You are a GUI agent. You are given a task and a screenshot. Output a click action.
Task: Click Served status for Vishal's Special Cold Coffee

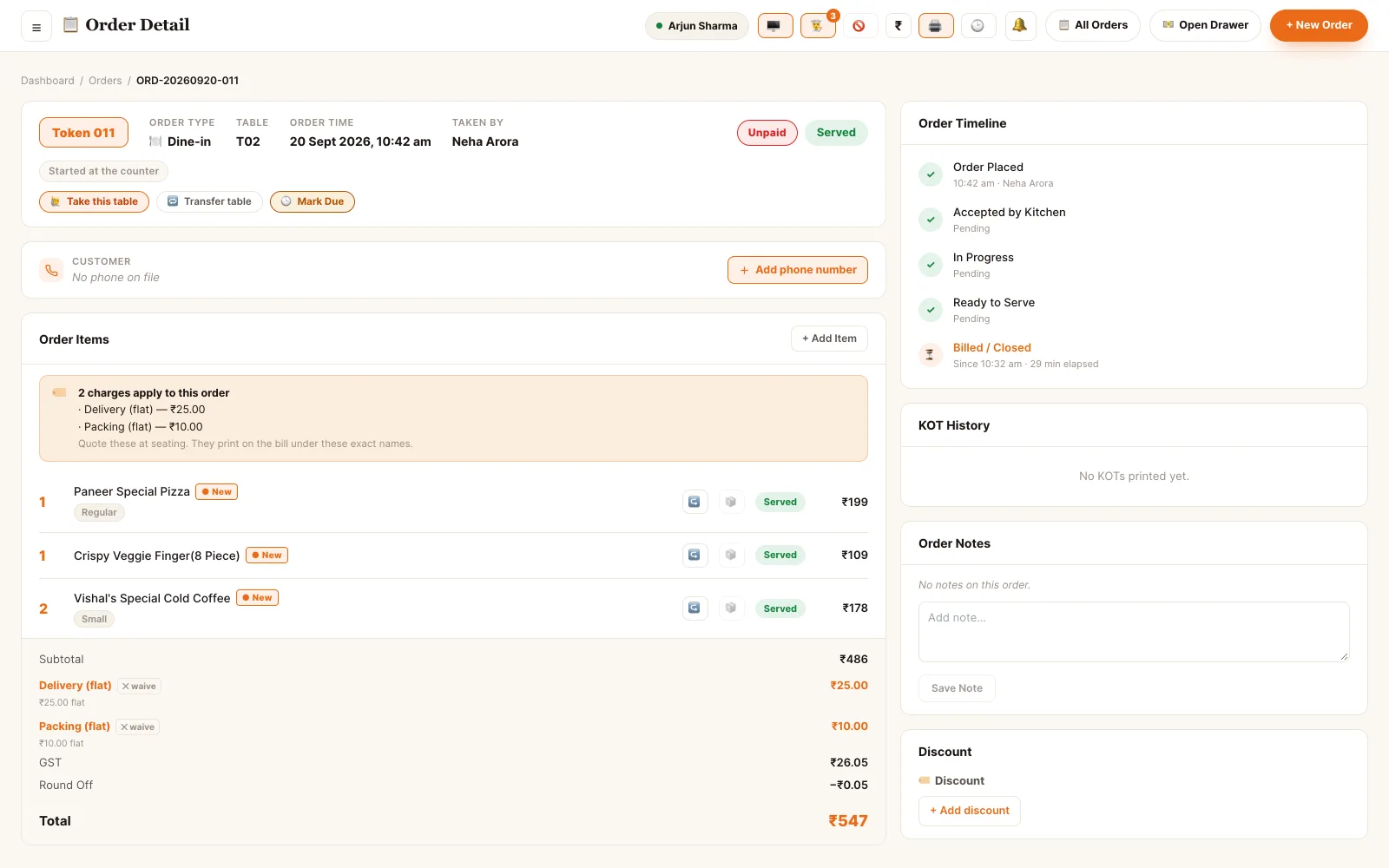click(x=780, y=608)
